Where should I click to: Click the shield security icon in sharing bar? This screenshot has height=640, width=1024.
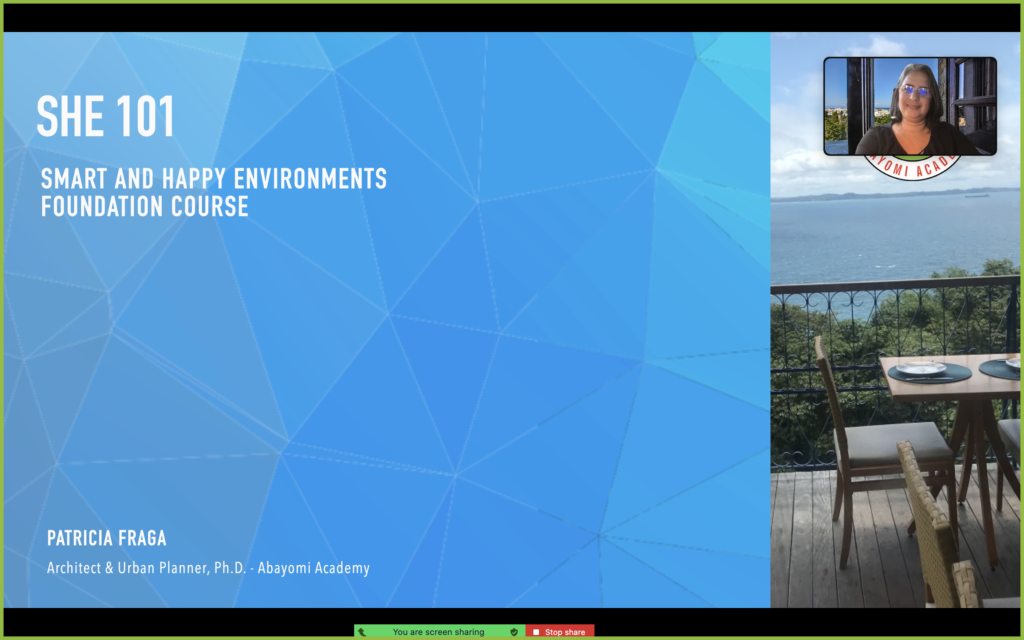tap(514, 632)
